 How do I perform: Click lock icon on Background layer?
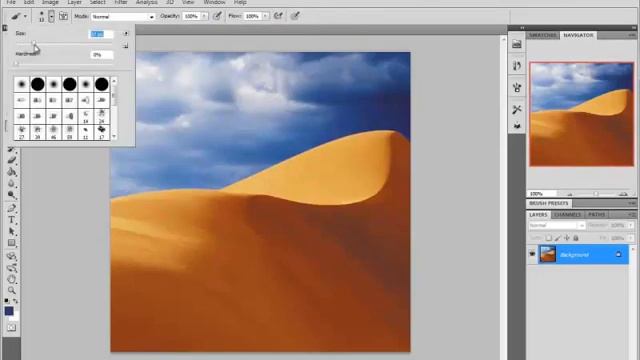click(618, 255)
